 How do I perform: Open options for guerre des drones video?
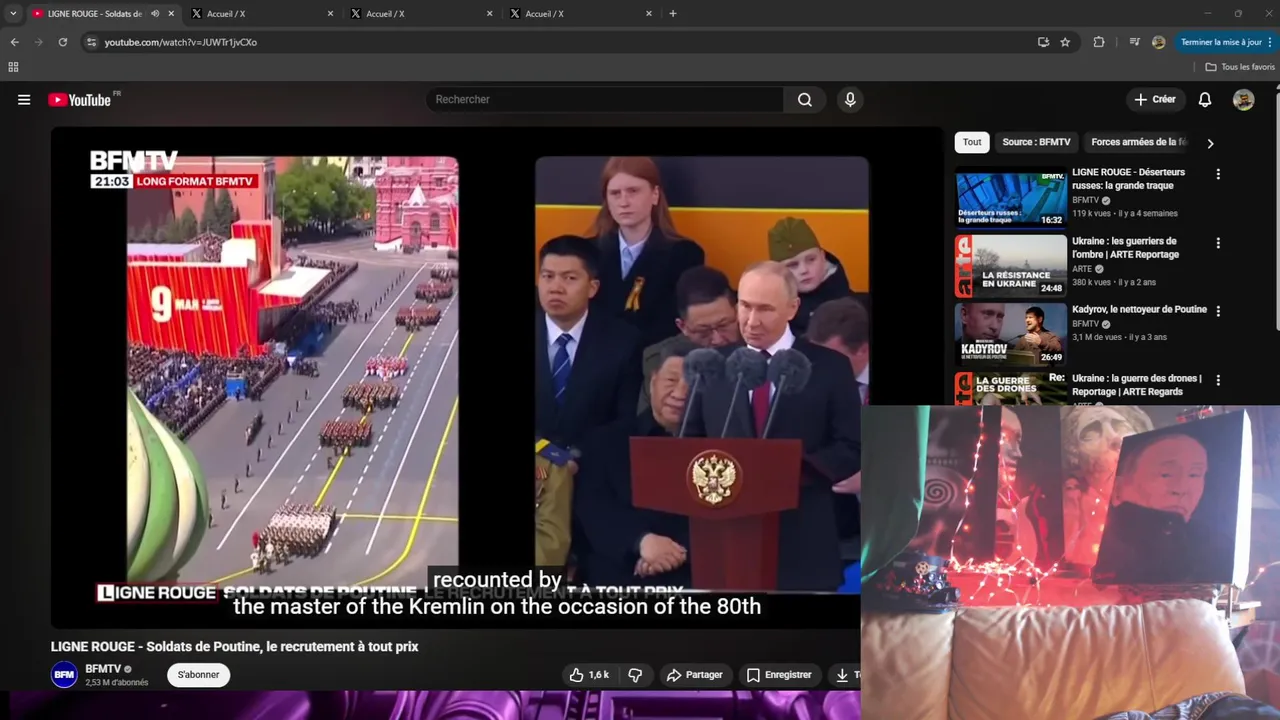1218,380
